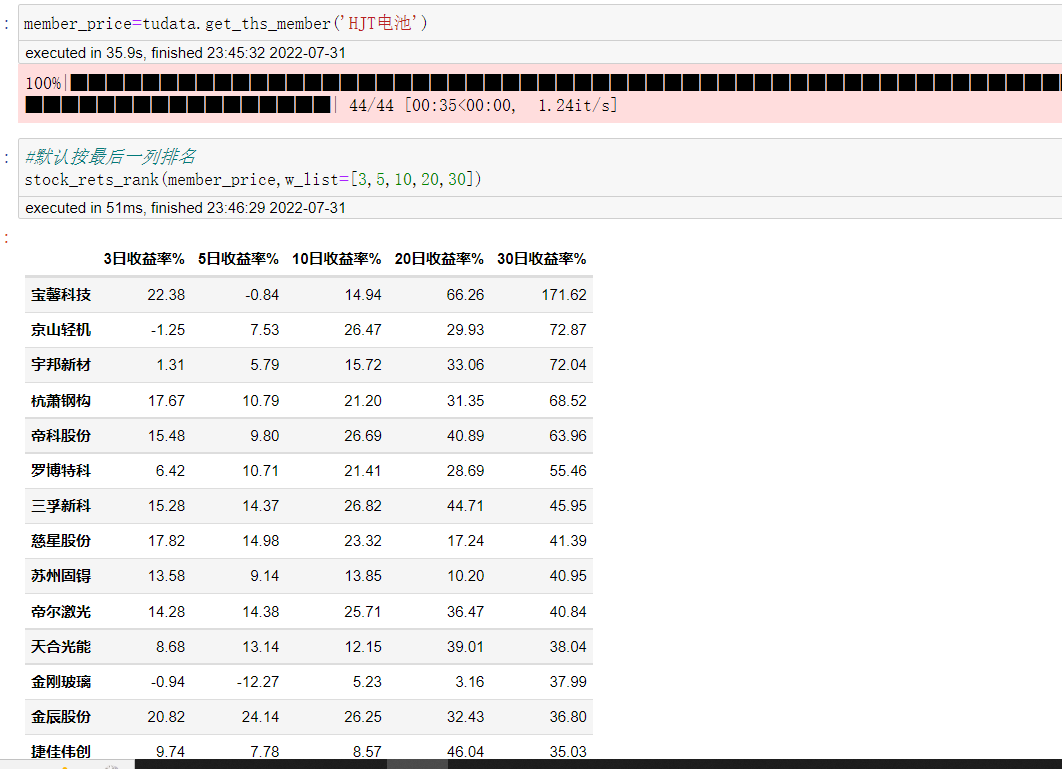Click value 72.04 in 宇邦新材 row
This screenshot has width=1062, height=769.
point(568,365)
